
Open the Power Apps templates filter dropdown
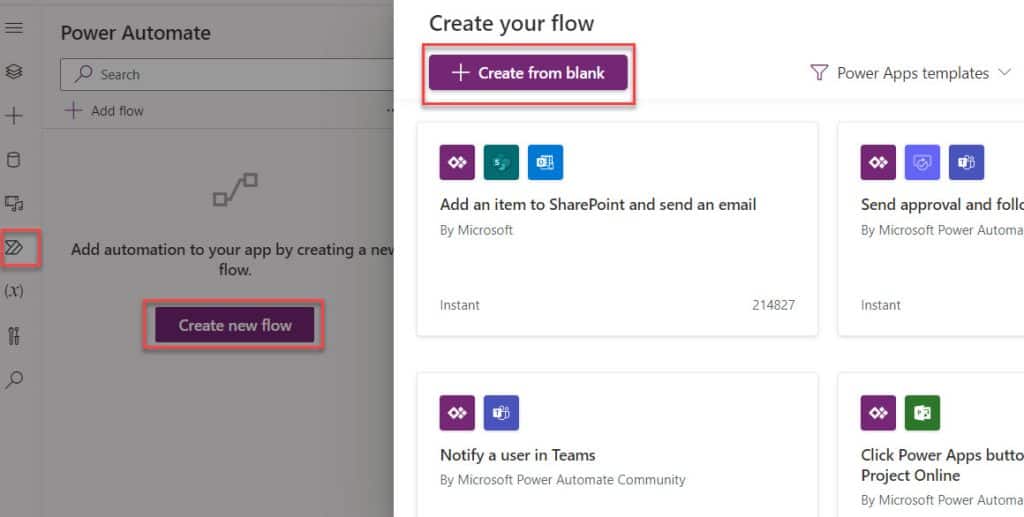point(910,73)
